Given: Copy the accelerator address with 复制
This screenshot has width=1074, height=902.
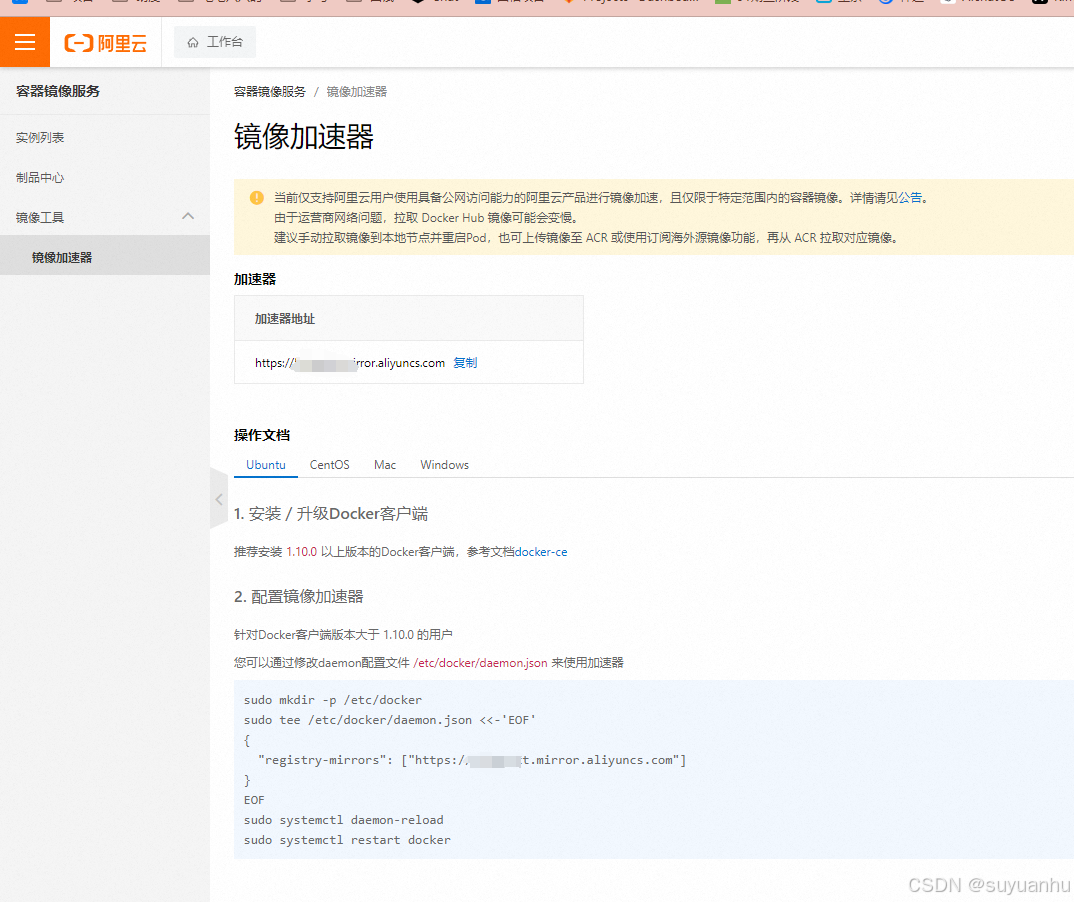Looking at the screenshot, I should coord(465,363).
